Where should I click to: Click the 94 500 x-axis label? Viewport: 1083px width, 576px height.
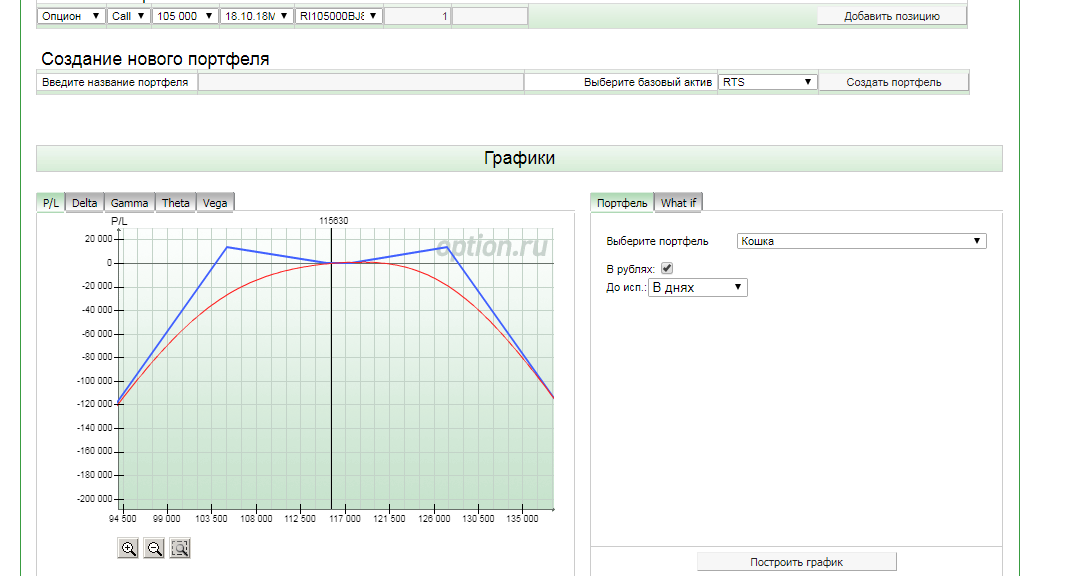point(123,519)
